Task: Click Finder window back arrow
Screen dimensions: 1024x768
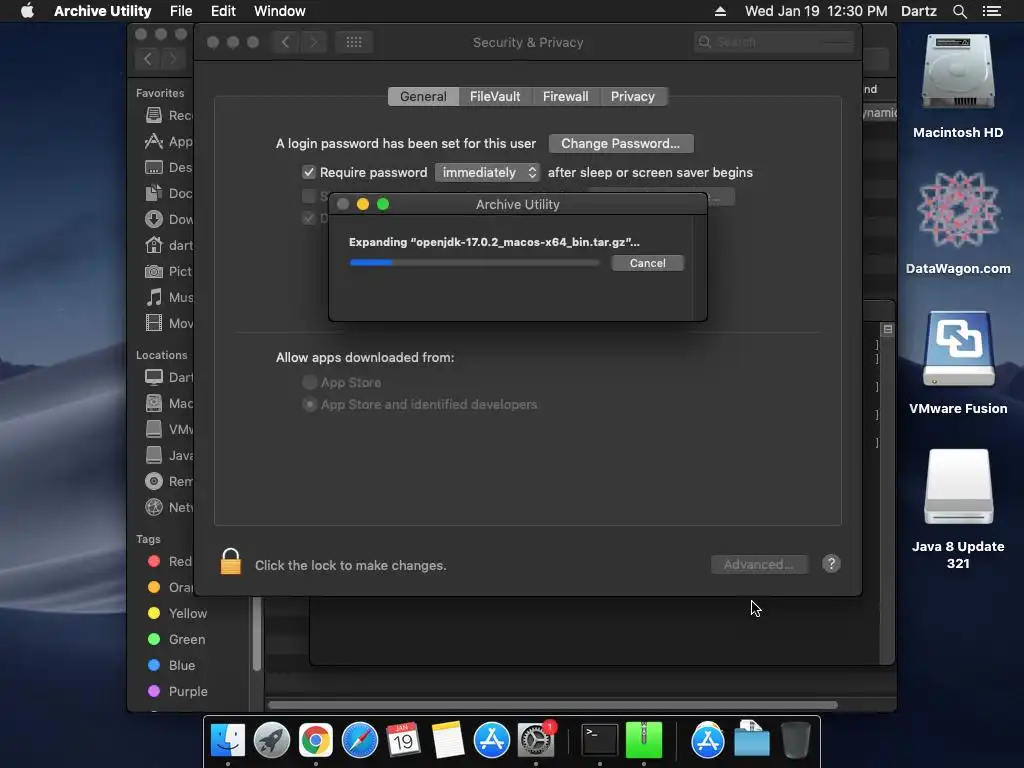Action: pos(148,59)
